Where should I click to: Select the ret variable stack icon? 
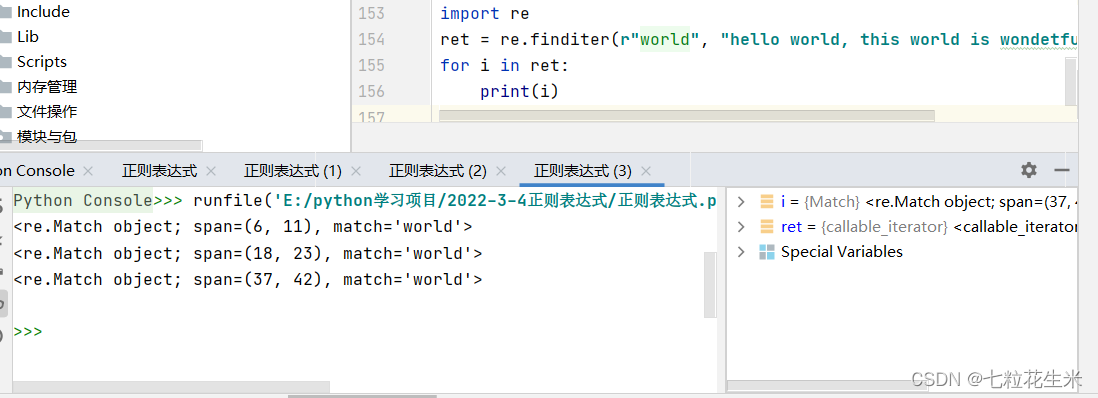pos(767,227)
